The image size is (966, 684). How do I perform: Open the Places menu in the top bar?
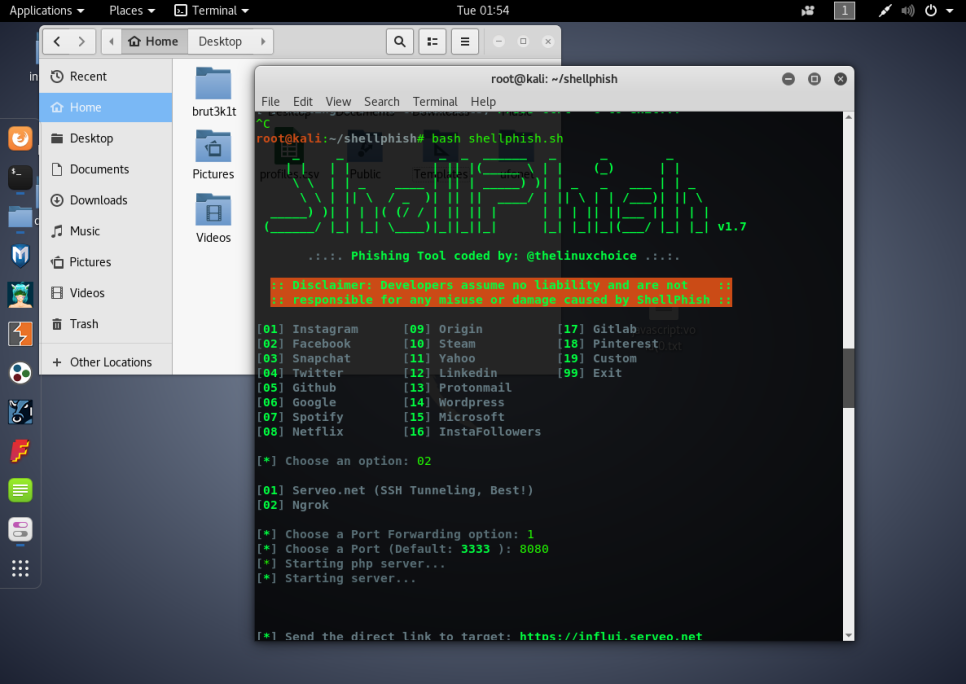[x=132, y=10]
